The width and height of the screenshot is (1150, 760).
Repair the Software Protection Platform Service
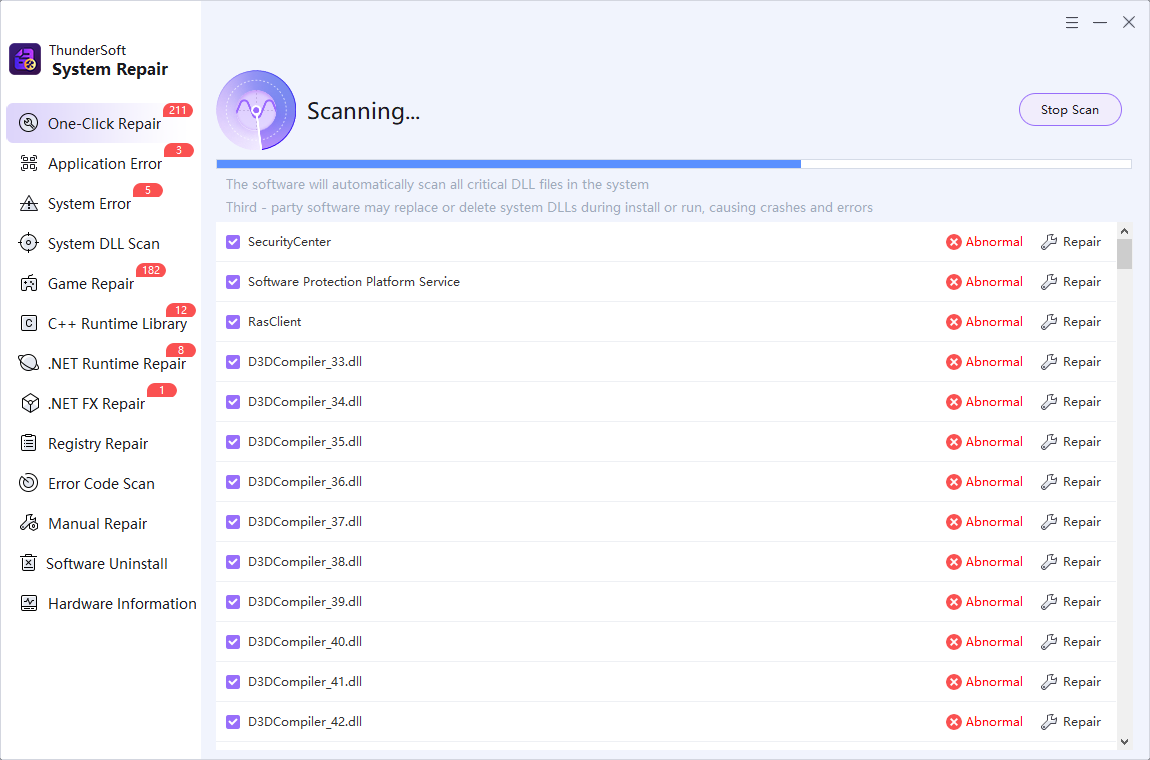click(1071, 282)
